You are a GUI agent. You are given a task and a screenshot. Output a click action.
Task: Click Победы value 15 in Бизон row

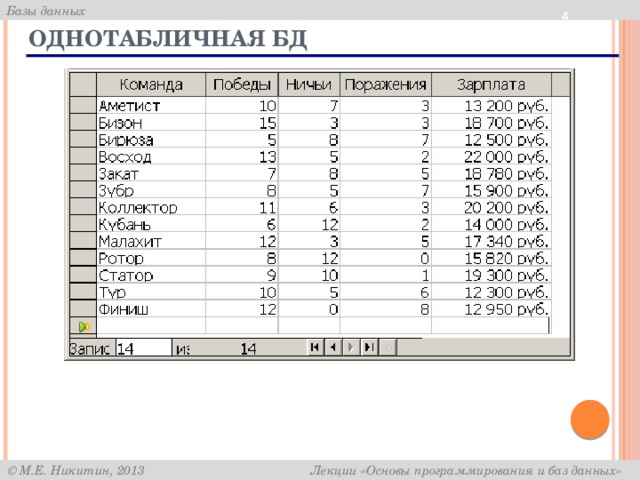tap(242, 123)
